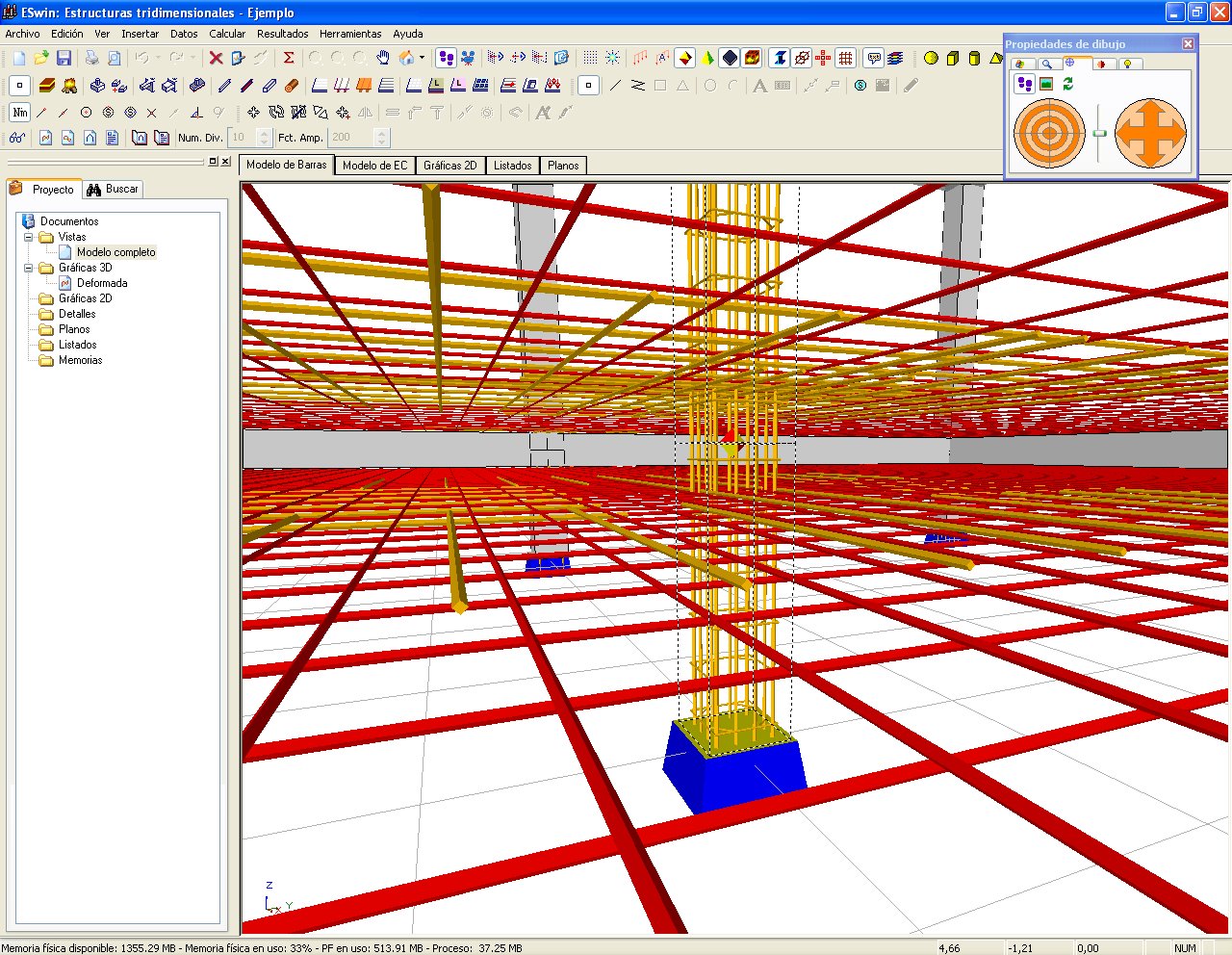Click the movie camera icon
The image size is (1232, 955).
pyautogui.click(x=468, y=59)
